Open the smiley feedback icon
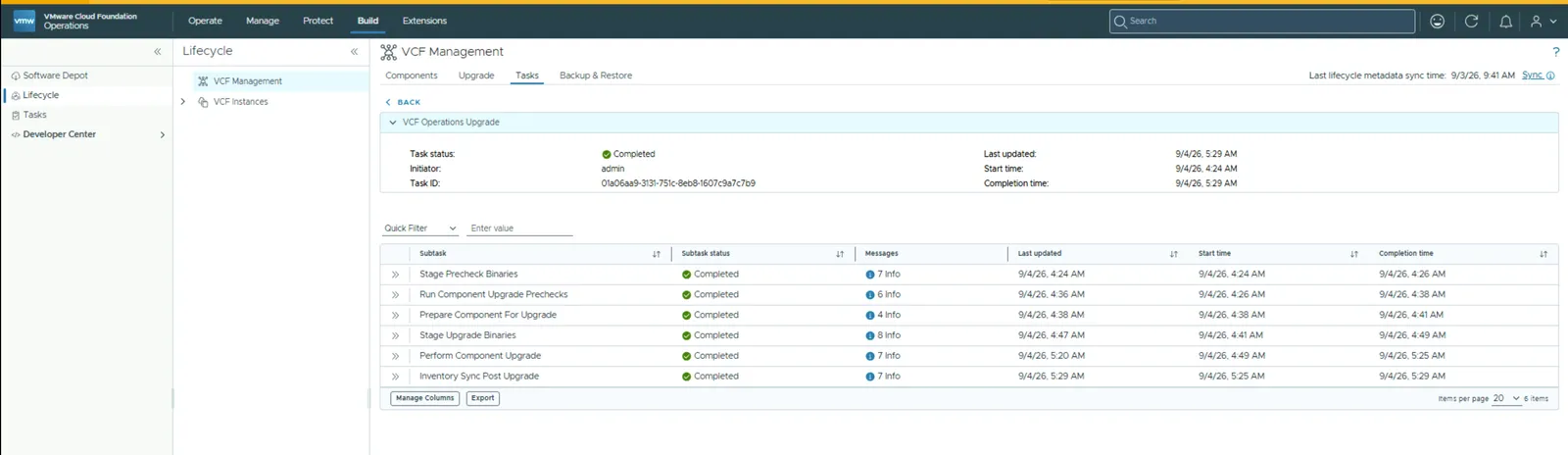 click(1437, 21)
